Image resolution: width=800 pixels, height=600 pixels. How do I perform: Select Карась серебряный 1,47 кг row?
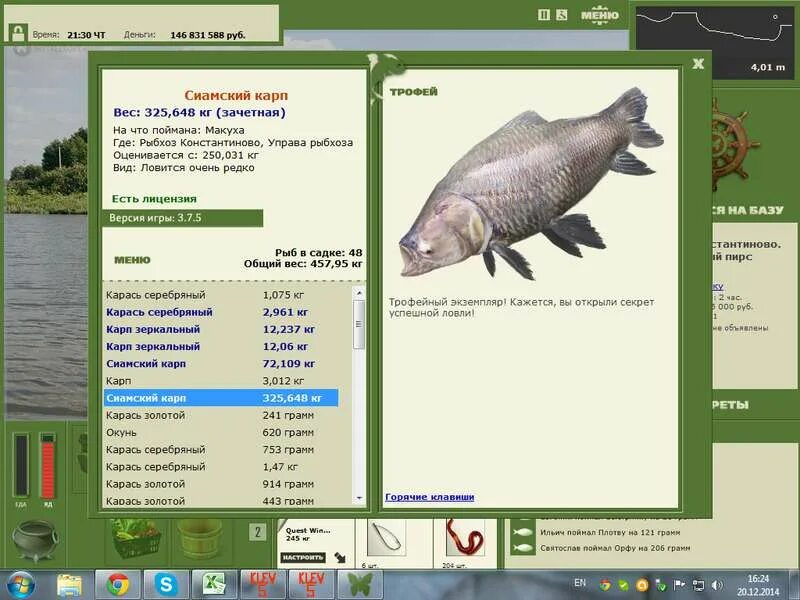point(221,467)
